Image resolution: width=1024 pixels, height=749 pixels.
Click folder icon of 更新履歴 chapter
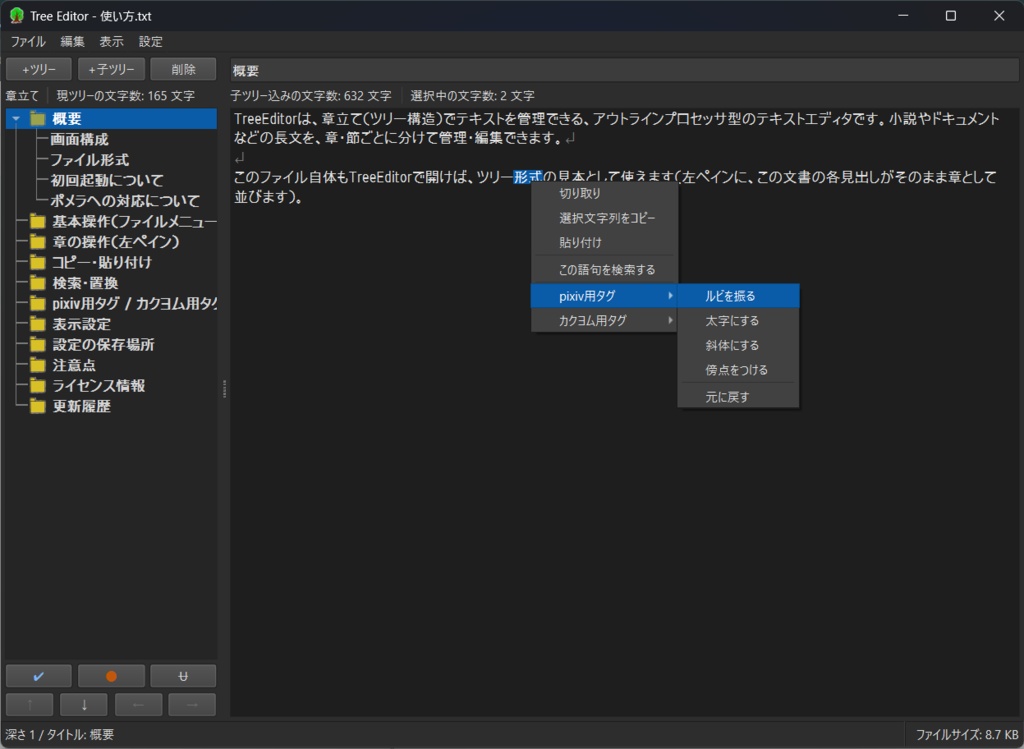tap(38, 406)
